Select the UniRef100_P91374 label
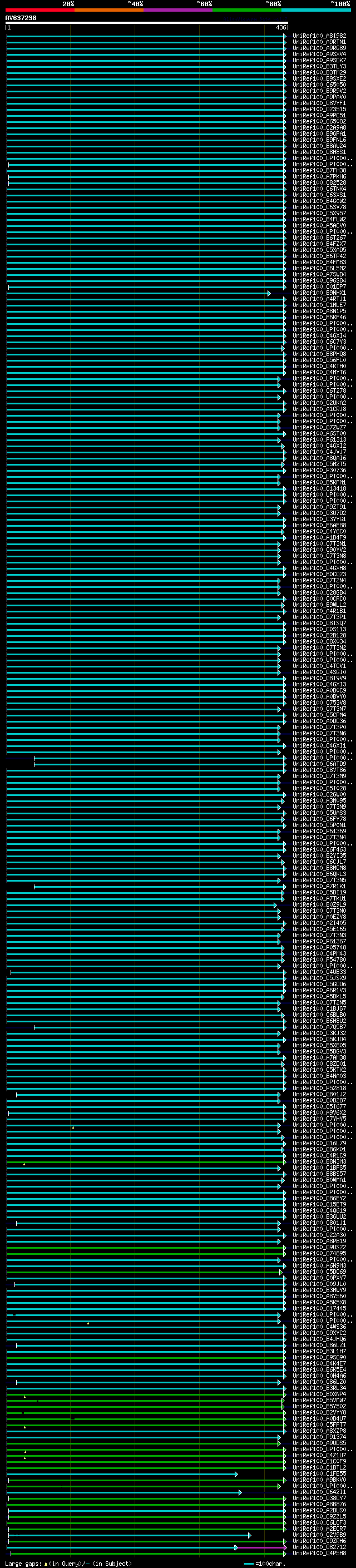The width and height of the screenshot is (356, 1568). point(319,1437)
